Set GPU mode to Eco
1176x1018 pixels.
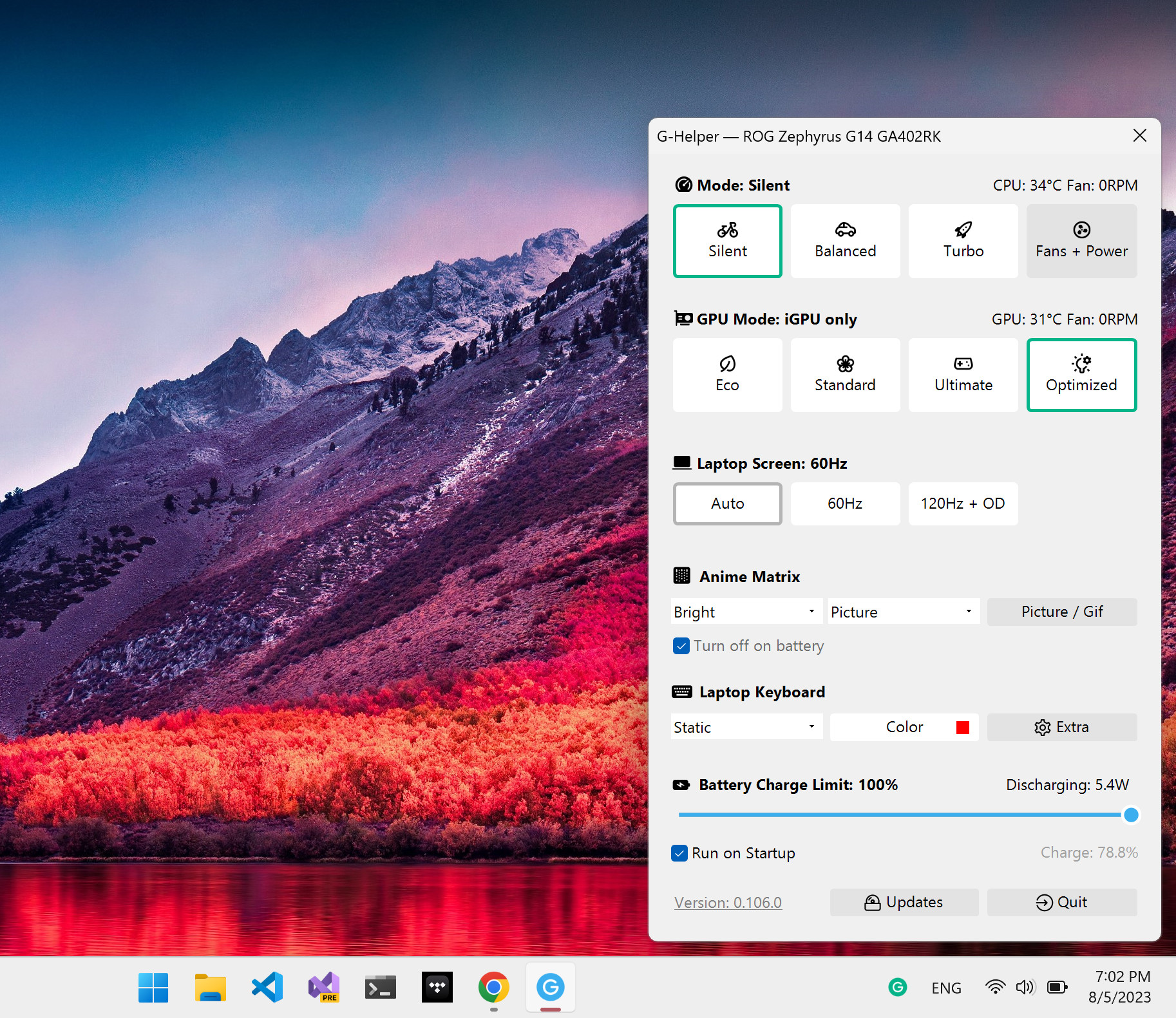pos(727,375)
